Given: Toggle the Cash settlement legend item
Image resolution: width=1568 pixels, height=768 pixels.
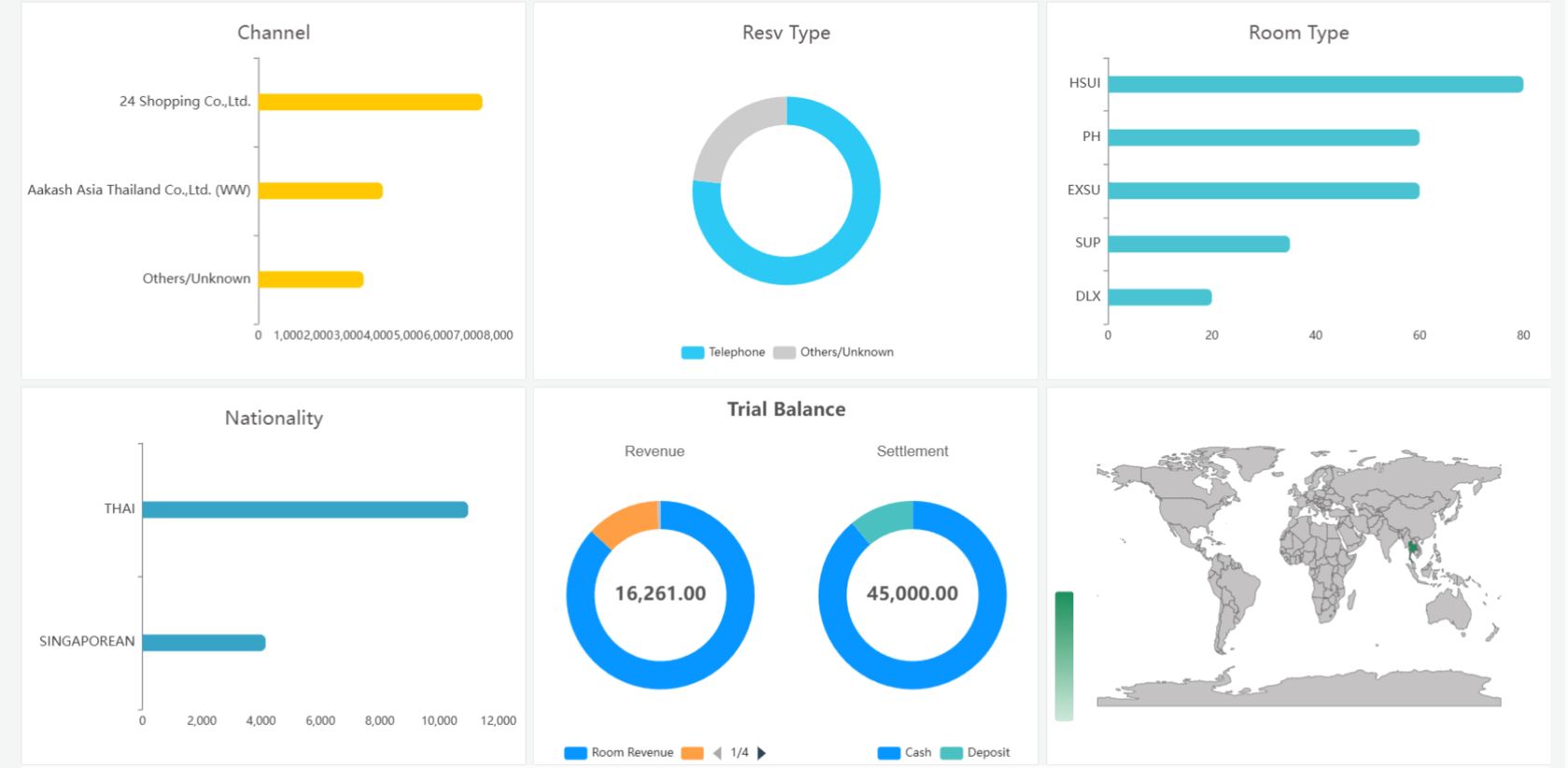Looking at the screenshot, I should [x=904, y=753].
